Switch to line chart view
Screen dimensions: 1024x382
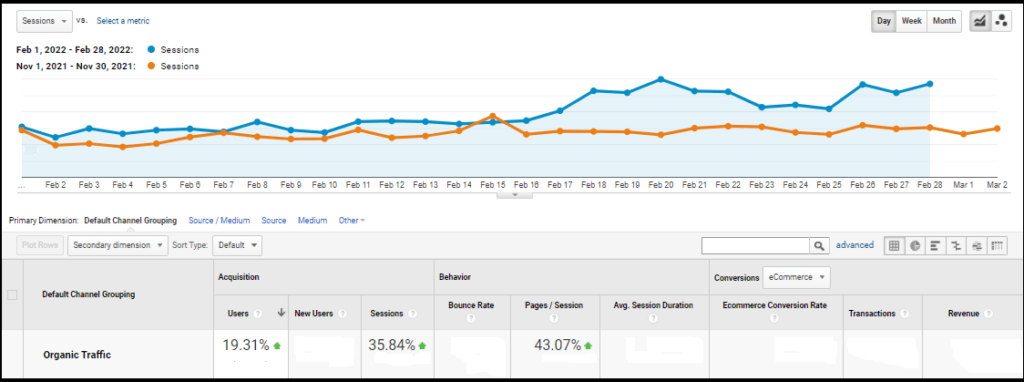(x=980, y=21)
